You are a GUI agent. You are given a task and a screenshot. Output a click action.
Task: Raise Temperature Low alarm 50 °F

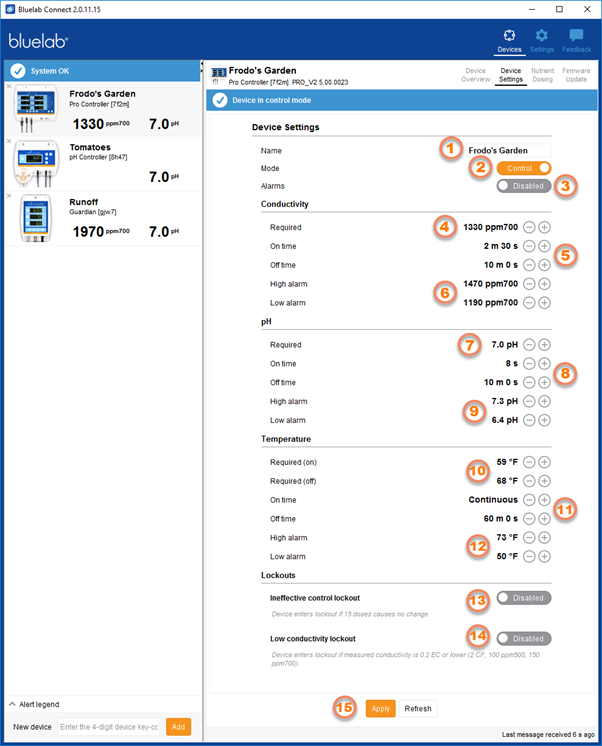click(544, 556)
